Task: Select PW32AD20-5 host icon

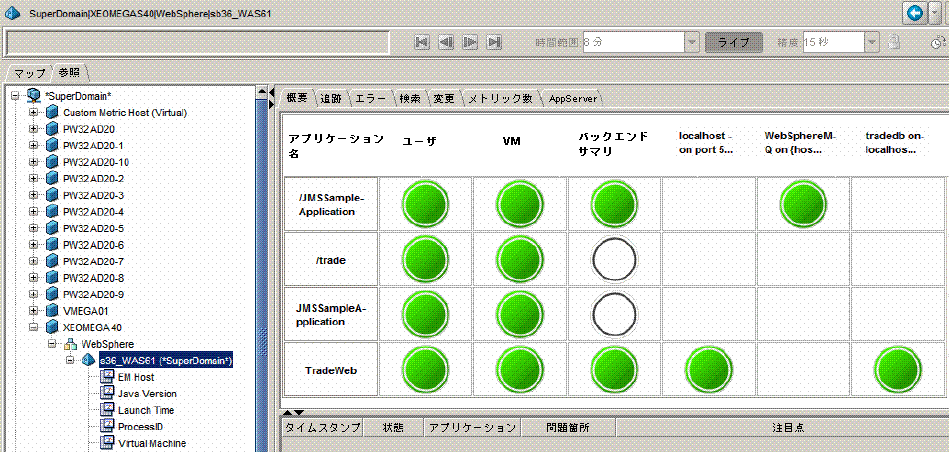Action: click(x=52, y=228)
